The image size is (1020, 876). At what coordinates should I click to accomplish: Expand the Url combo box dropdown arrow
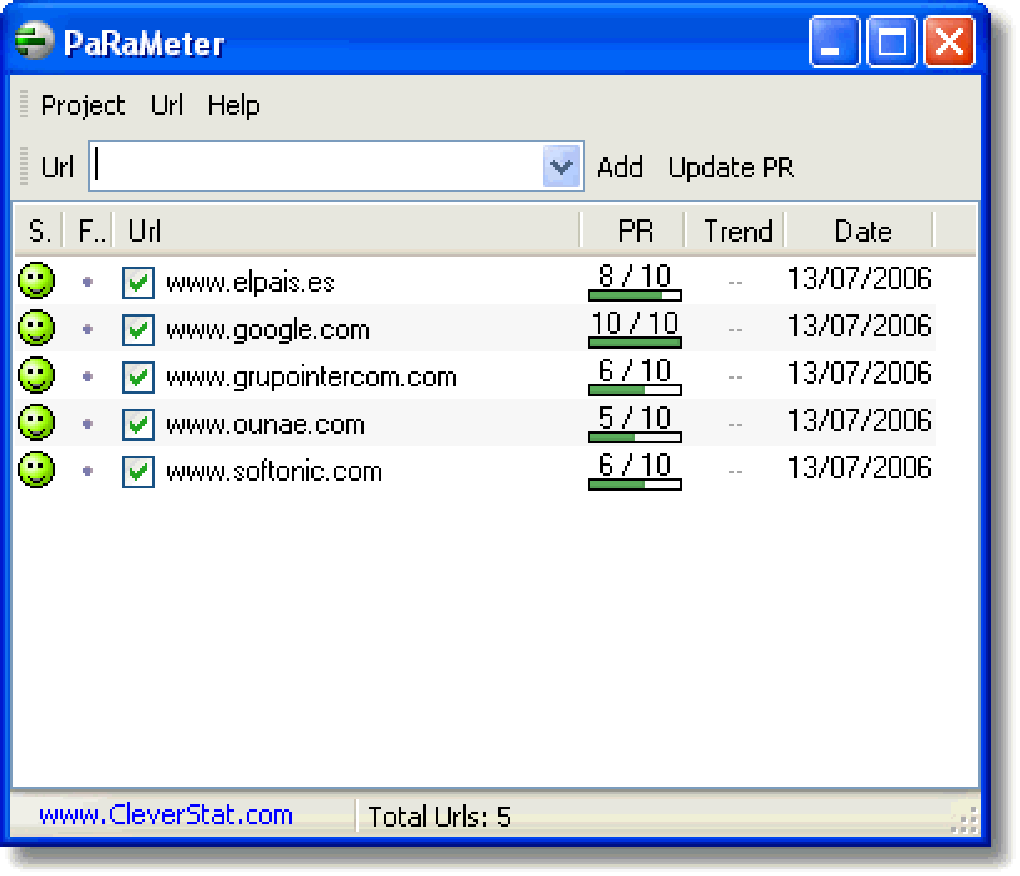(x=561, y=166)
